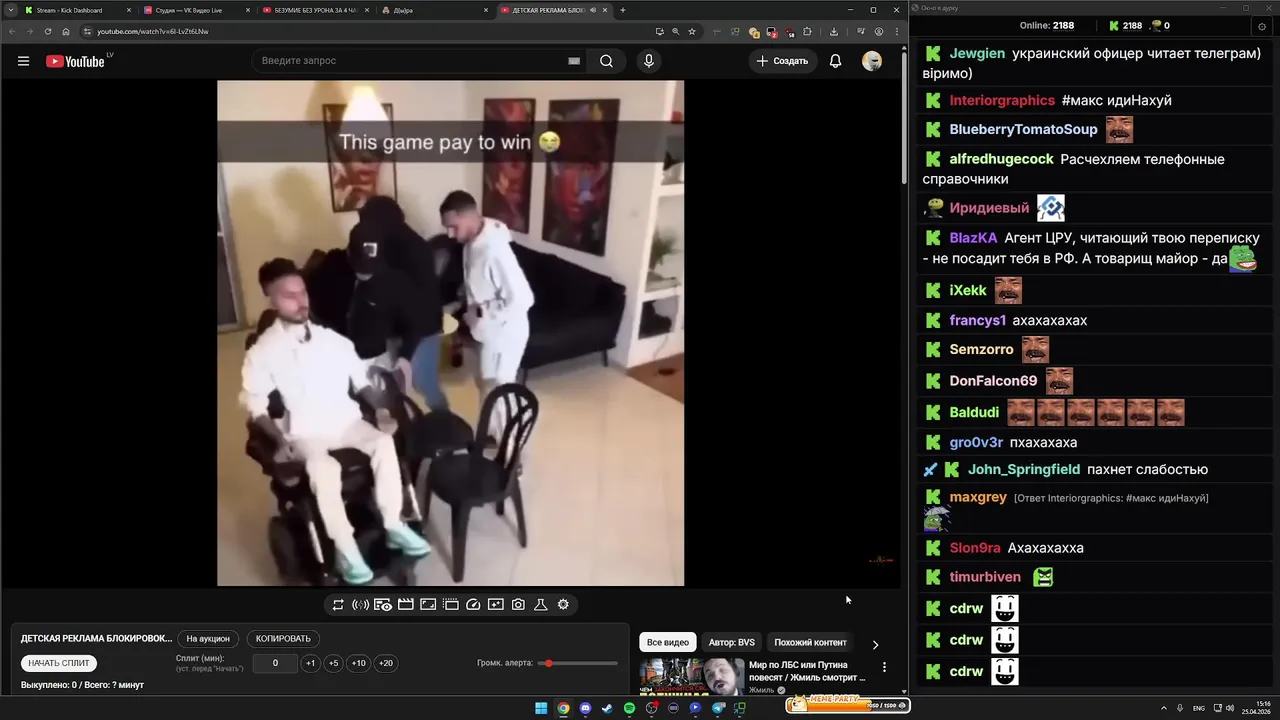Viewport: 1280px width, 720px height.
Task: Click the Создать button
Action: click(782, 61)
